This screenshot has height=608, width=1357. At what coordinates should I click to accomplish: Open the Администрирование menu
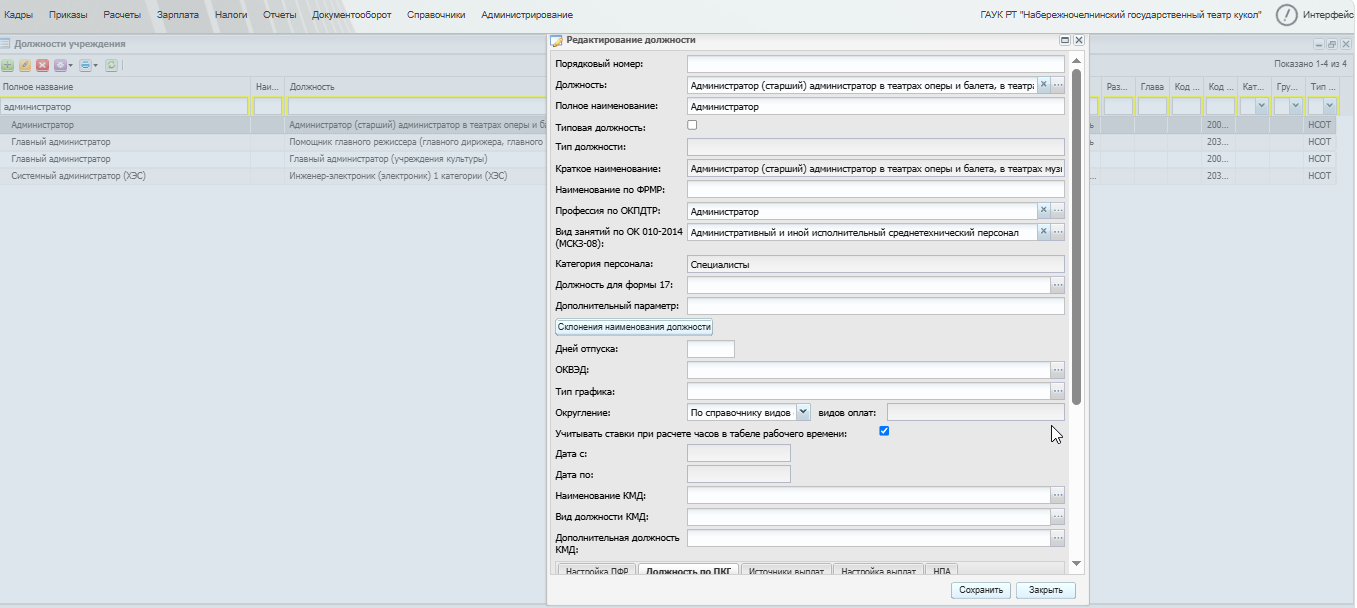527,15
